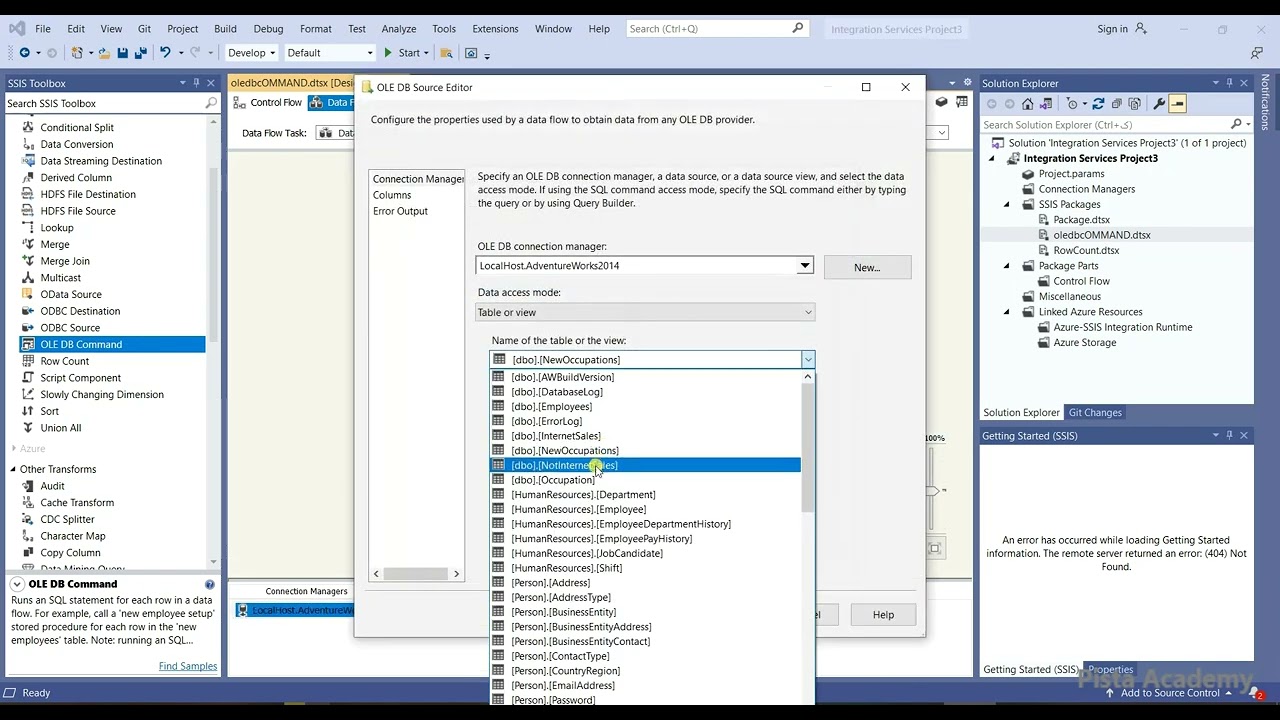Click the Find Samples link
Viewport: 1280px width, 720px height.
point(188,666)
